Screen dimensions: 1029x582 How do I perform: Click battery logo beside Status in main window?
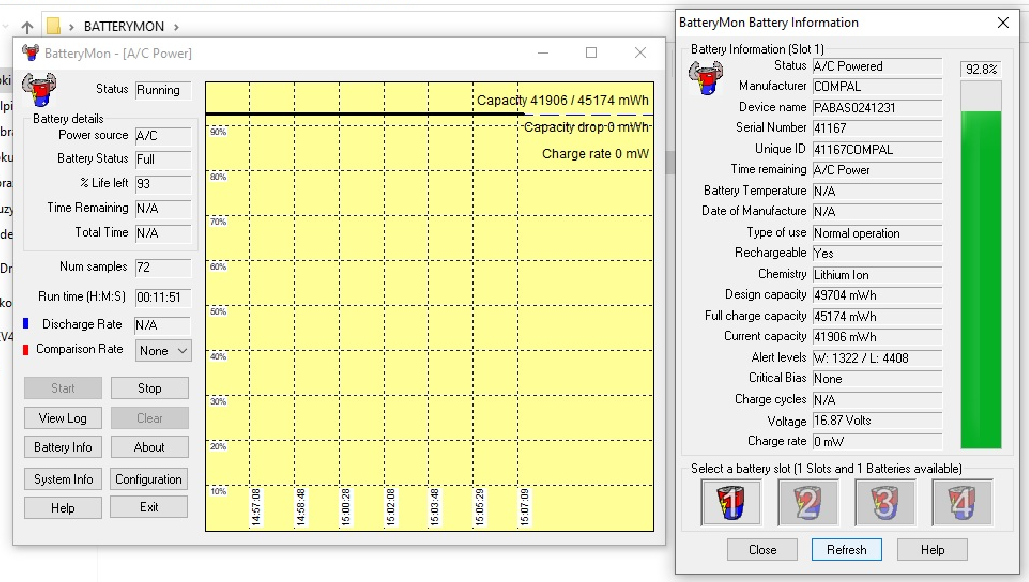(x=39, y=90)
